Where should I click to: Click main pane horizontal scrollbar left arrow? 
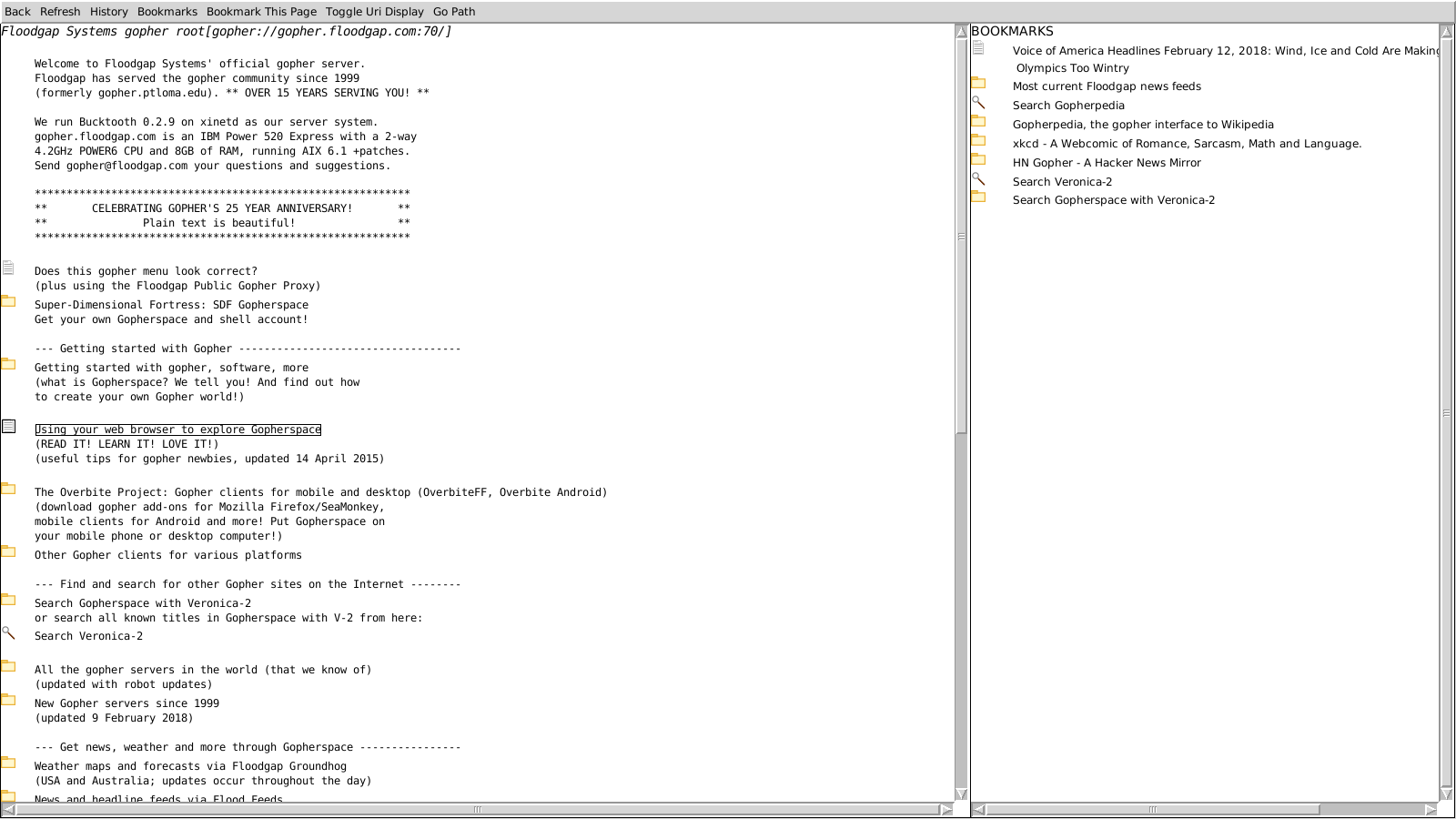pos(8,809)
